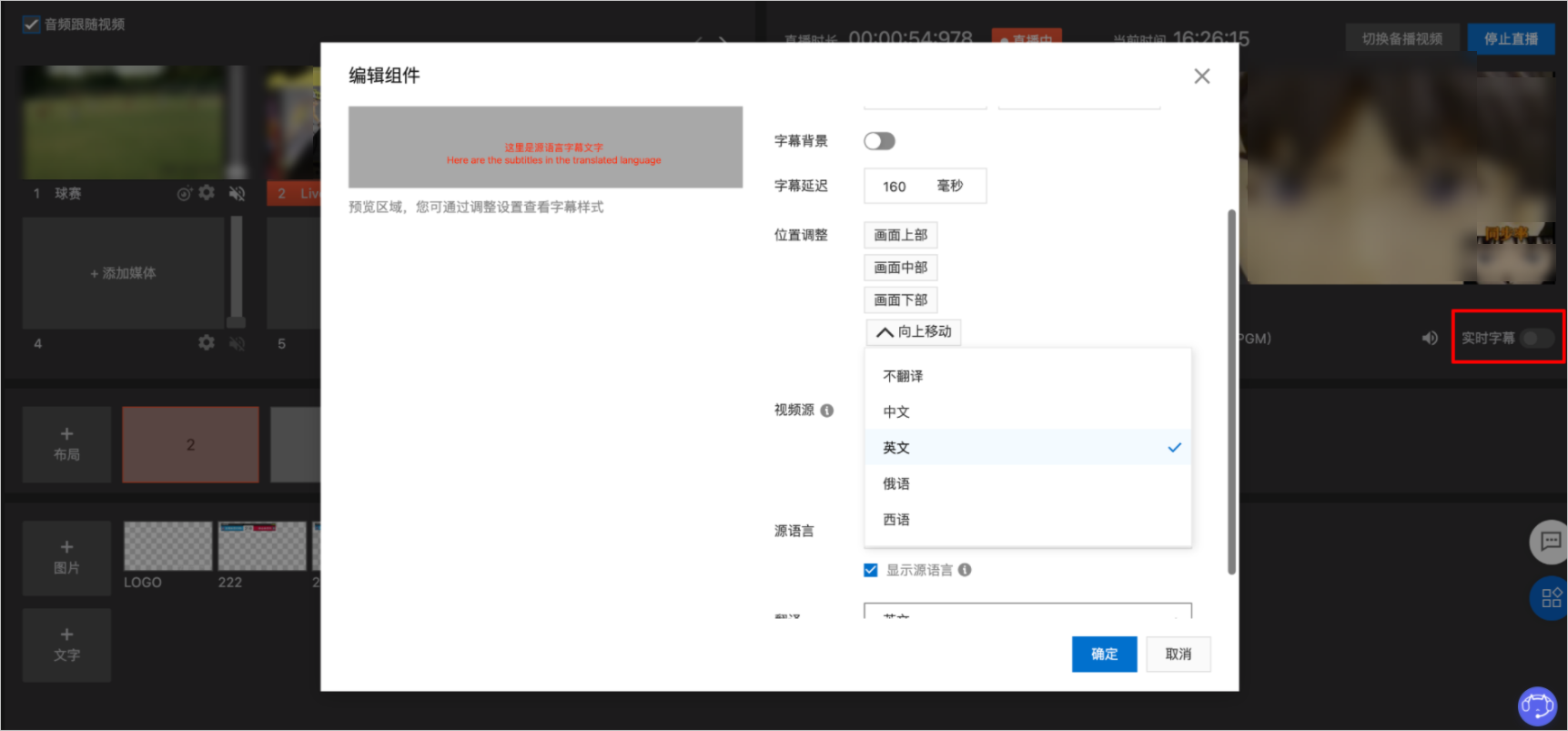Screen dimensions: 1568x731
Task: Click the info icon next to 视频源
Action: pyautogui.click(x=826, y=411)
